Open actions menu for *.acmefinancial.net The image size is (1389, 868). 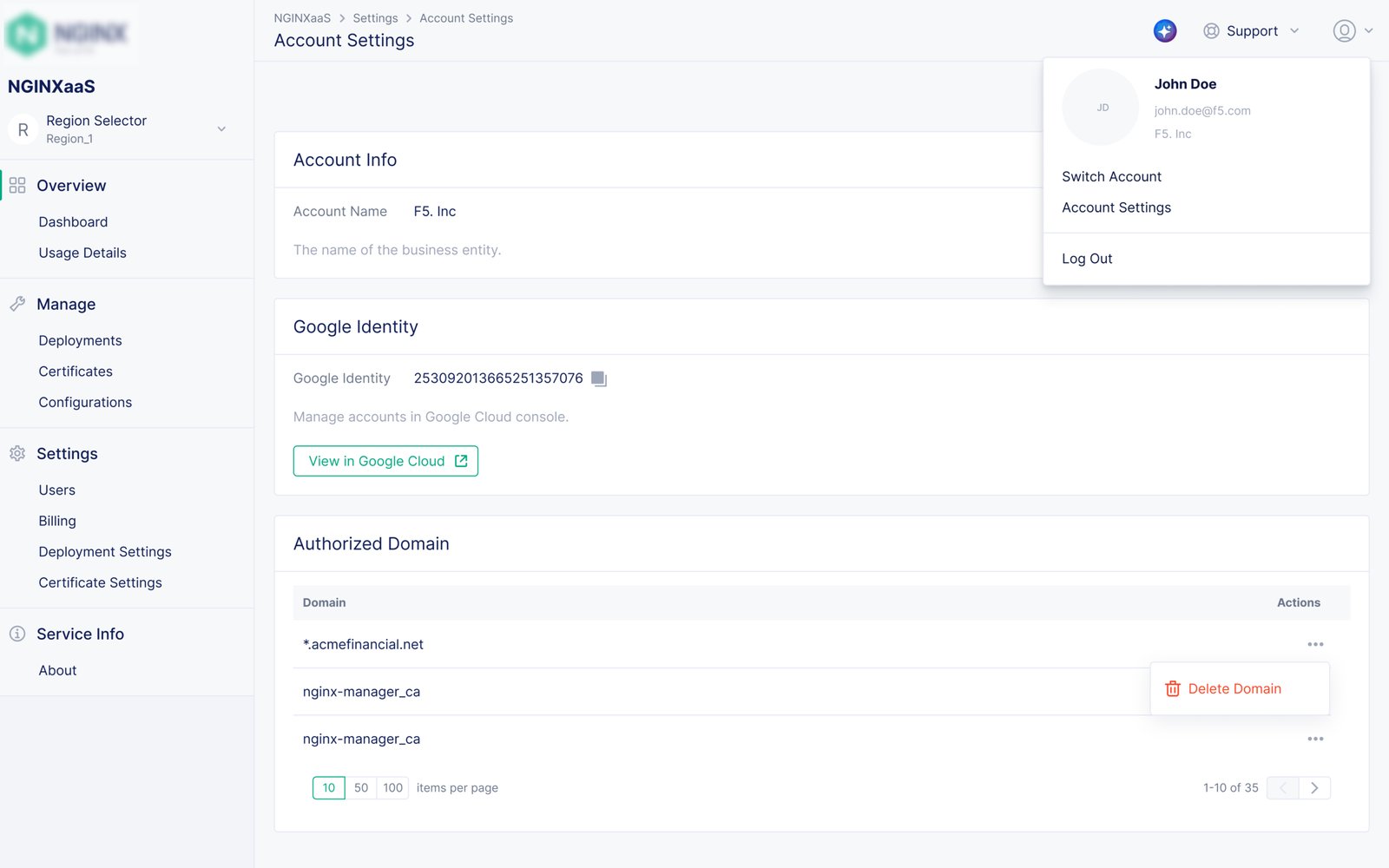(x=1314, y=644)
